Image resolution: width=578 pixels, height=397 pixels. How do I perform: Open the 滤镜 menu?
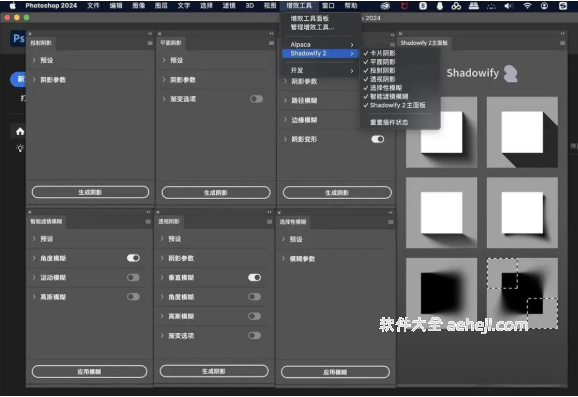click(229, 6)
